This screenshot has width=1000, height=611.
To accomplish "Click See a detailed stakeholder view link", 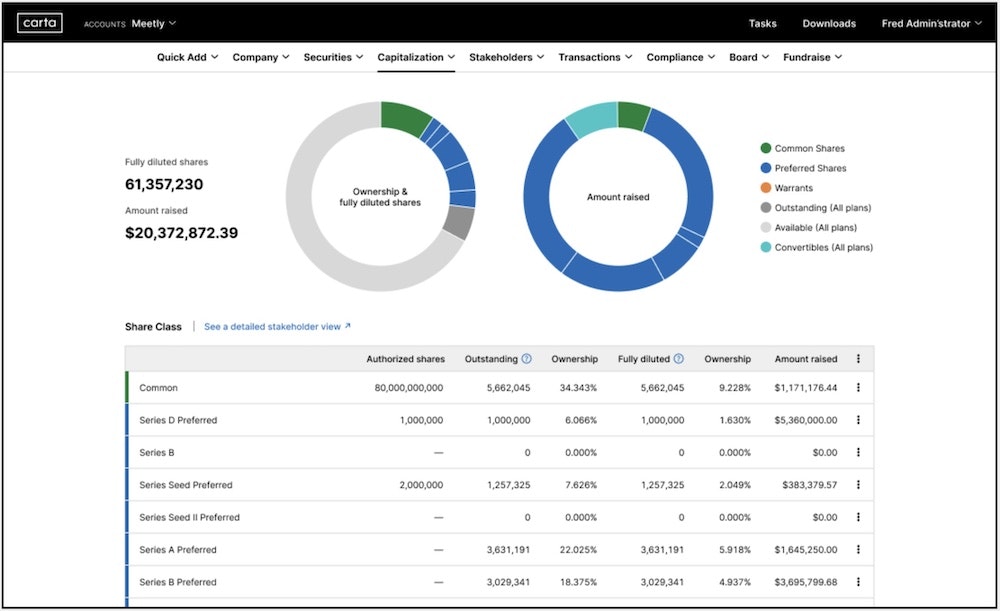I will (276, 325).
